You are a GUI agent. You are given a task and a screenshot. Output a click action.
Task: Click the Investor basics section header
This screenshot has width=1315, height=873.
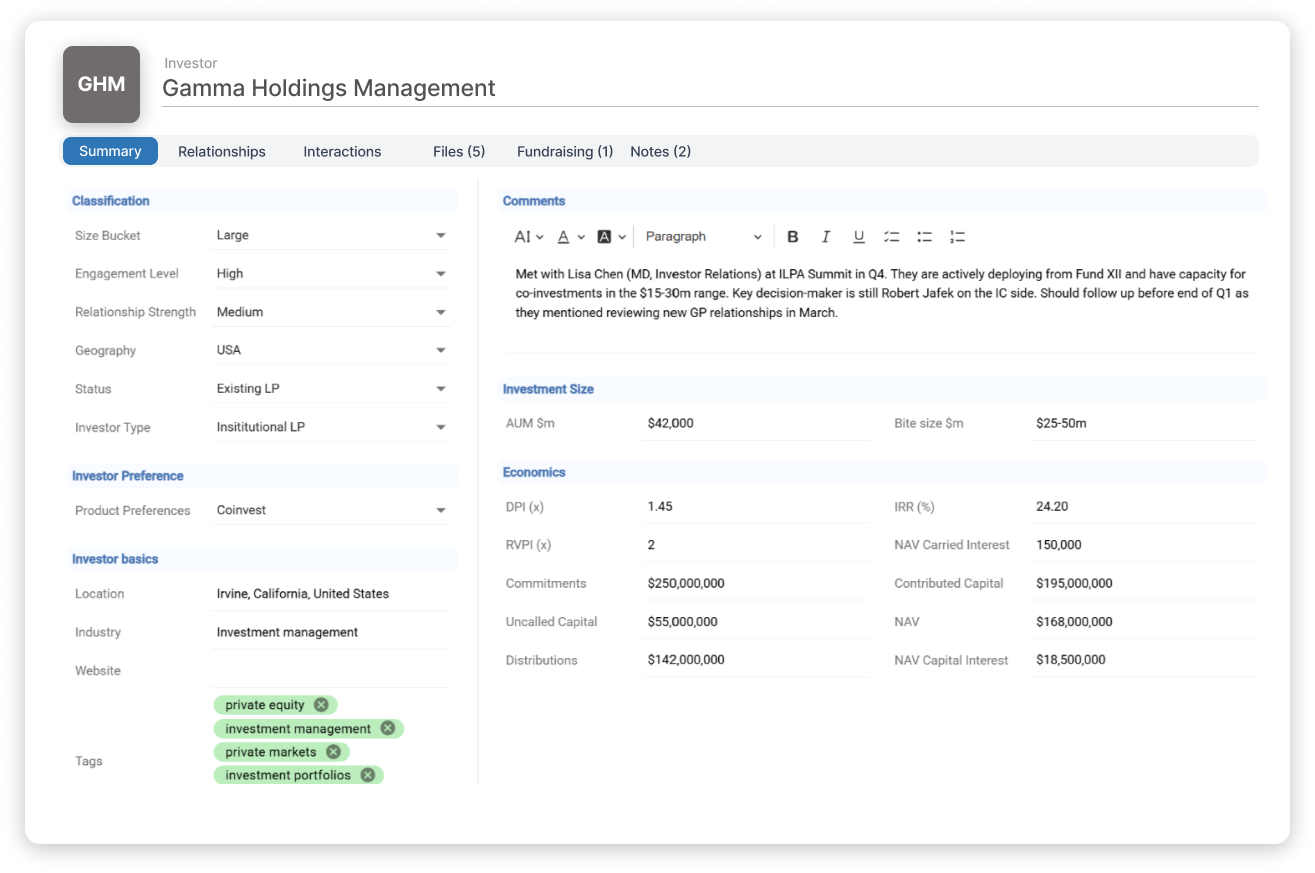(262, 559)
